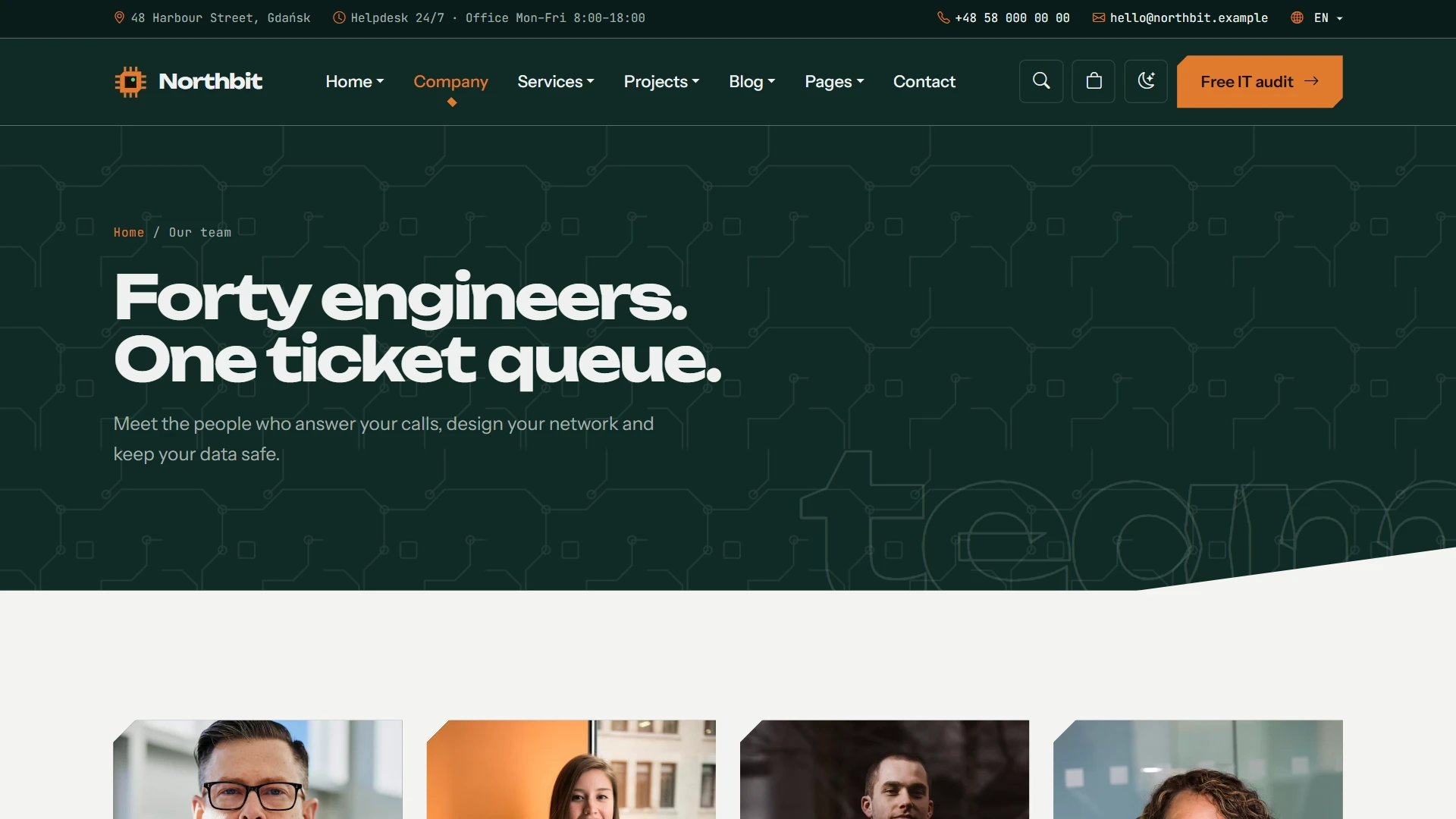Expand the Pages menu dropdown
Viewport: 1456px width, 819px height.
pyautogui.click(x=834, y=81)
